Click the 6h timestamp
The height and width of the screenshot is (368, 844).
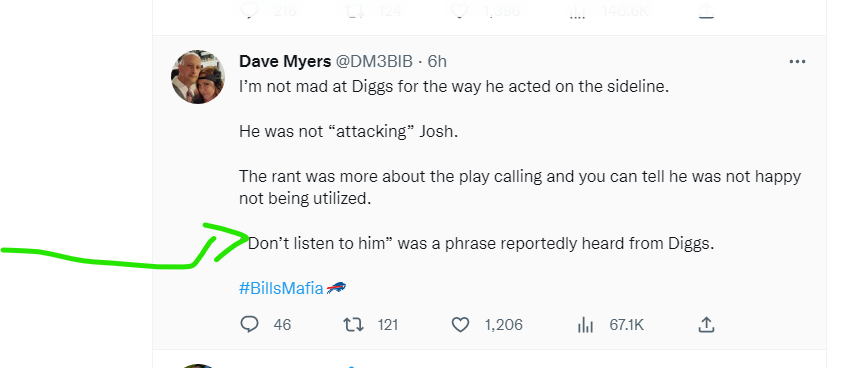click(437, 62)
